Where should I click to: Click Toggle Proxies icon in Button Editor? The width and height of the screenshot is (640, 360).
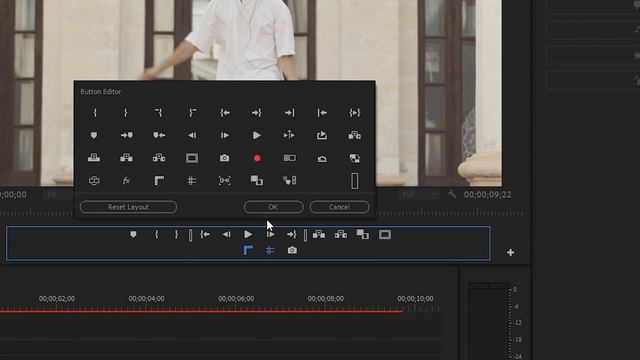click(355, 158)
